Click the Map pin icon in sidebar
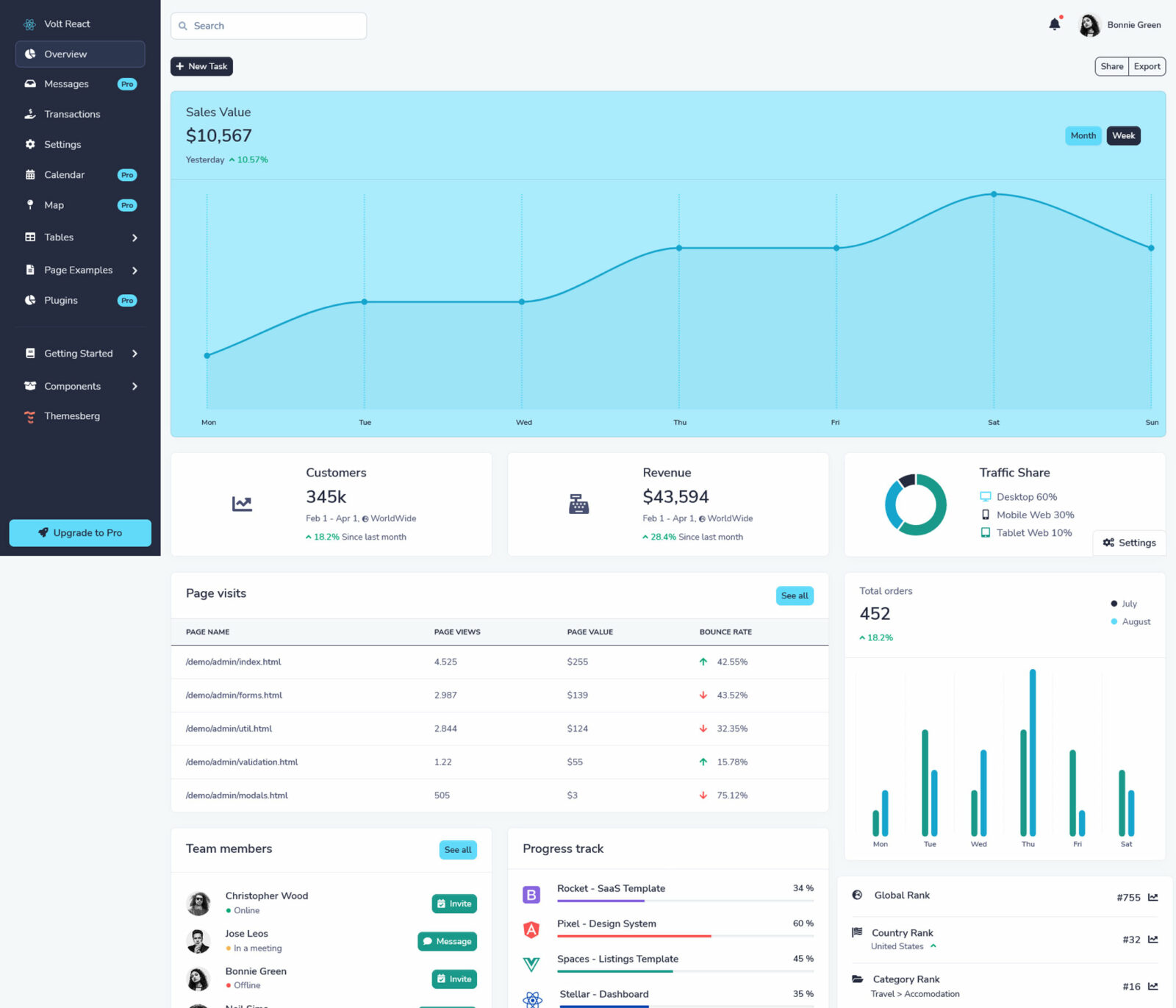 pos(29,204)
